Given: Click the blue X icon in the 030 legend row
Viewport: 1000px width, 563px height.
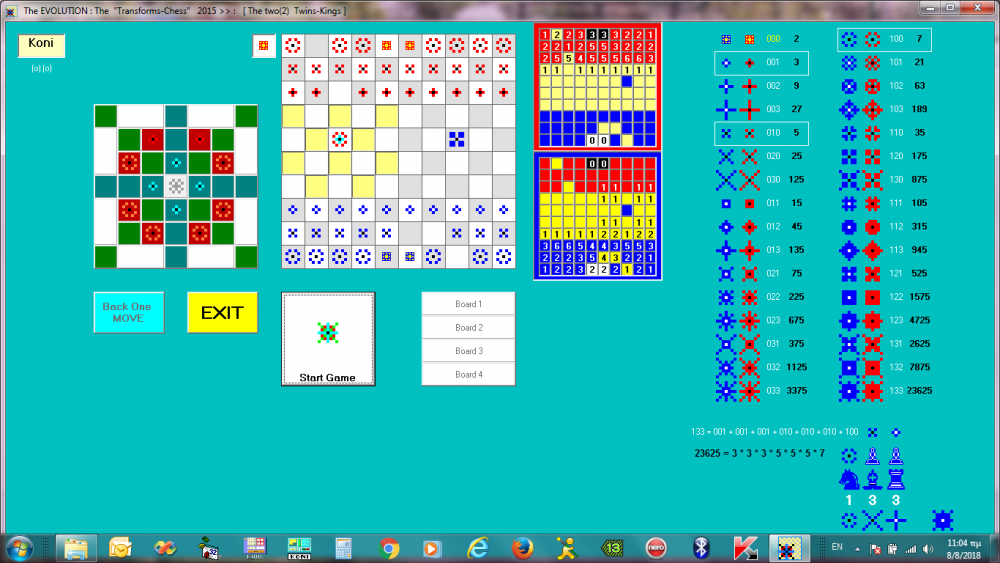Looking at the screenshot, I should (x=726, y=180).
